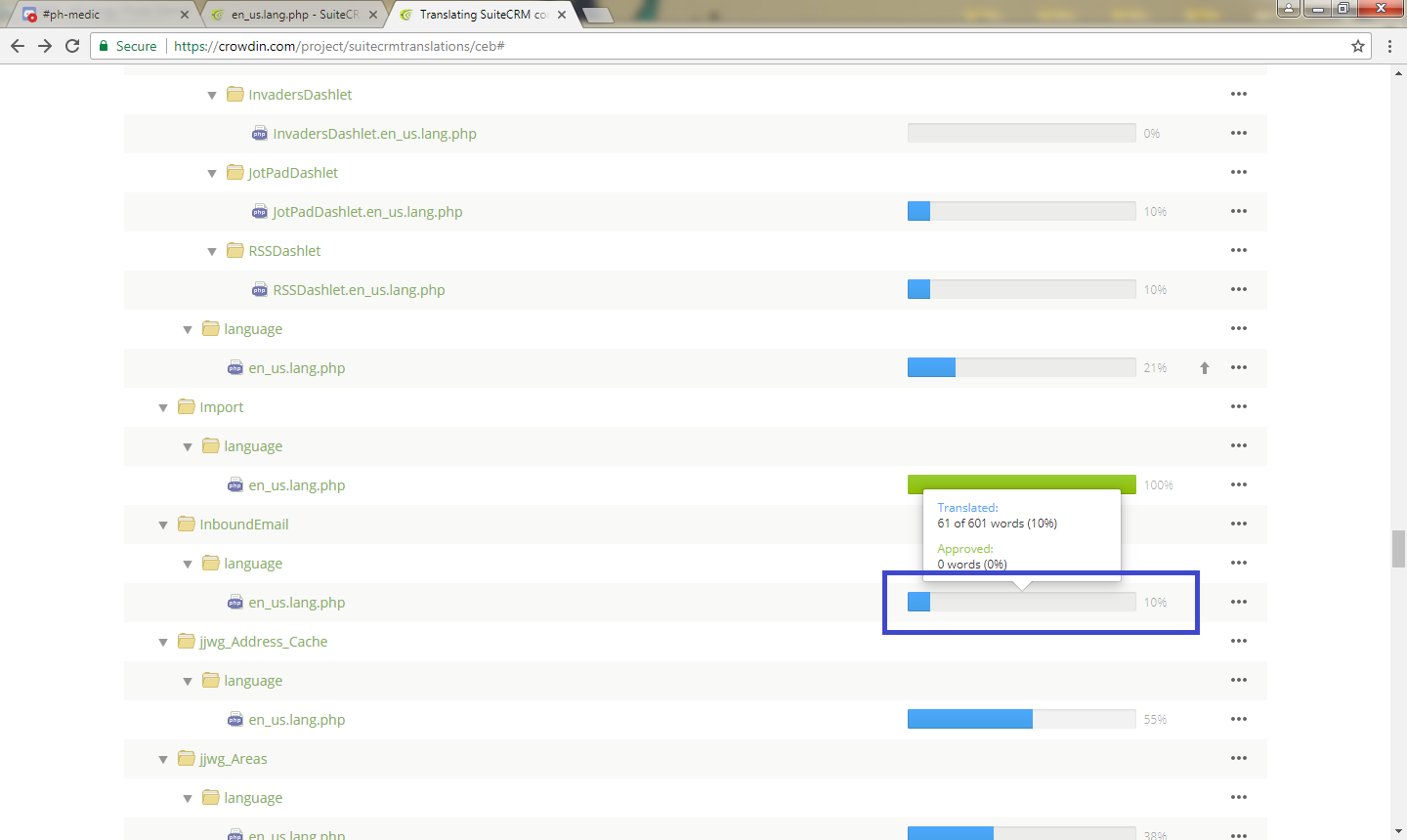The height and width of the screenshot is (840, 1407).
Task: Open ellipsis menu on the 100% en_us.lang.php row
Action: point(1239,484)
